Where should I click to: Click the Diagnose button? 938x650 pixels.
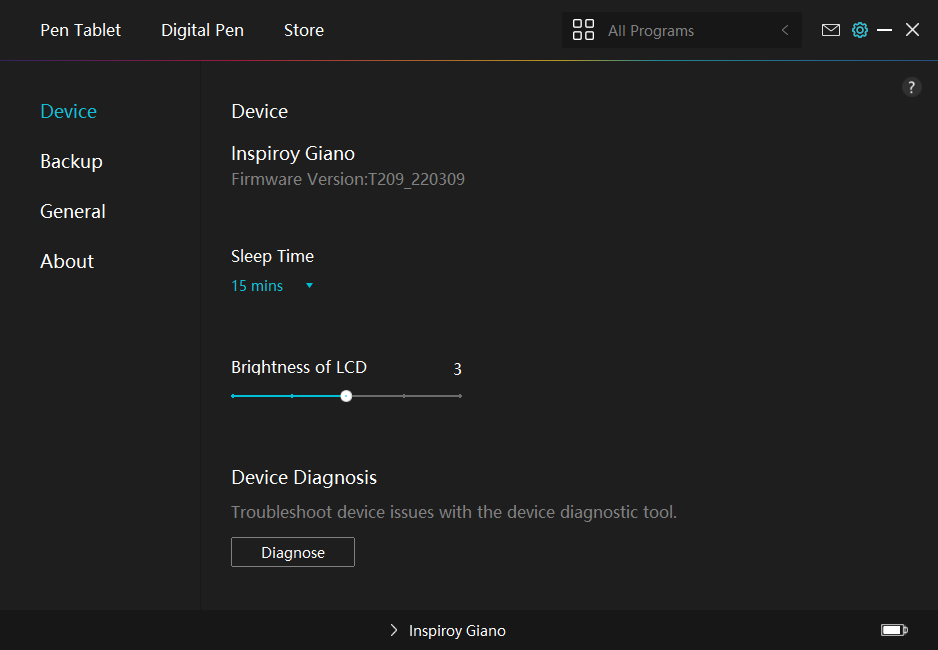coord(293,552)
